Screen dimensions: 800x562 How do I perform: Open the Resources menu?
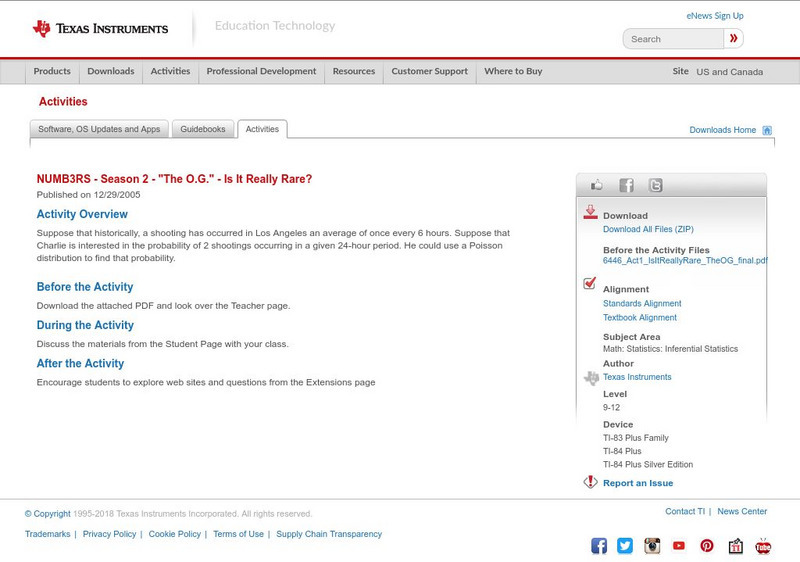pos(354,71)
